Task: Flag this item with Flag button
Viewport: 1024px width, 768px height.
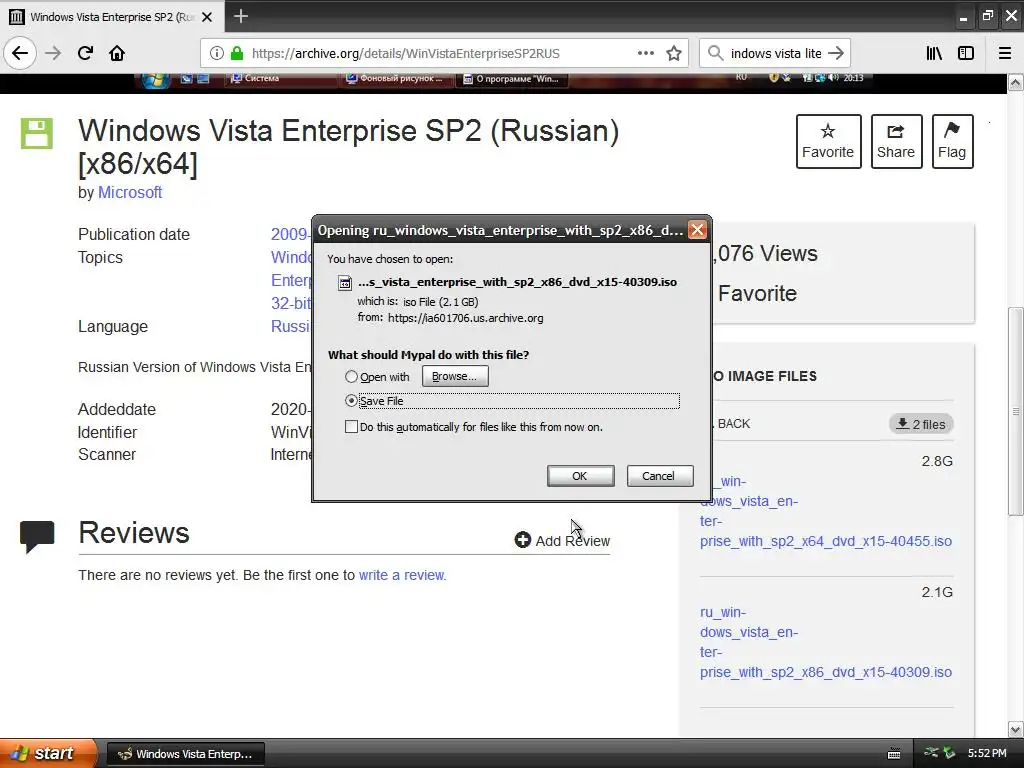Action: pyautogui.click(x=952, y=141)
